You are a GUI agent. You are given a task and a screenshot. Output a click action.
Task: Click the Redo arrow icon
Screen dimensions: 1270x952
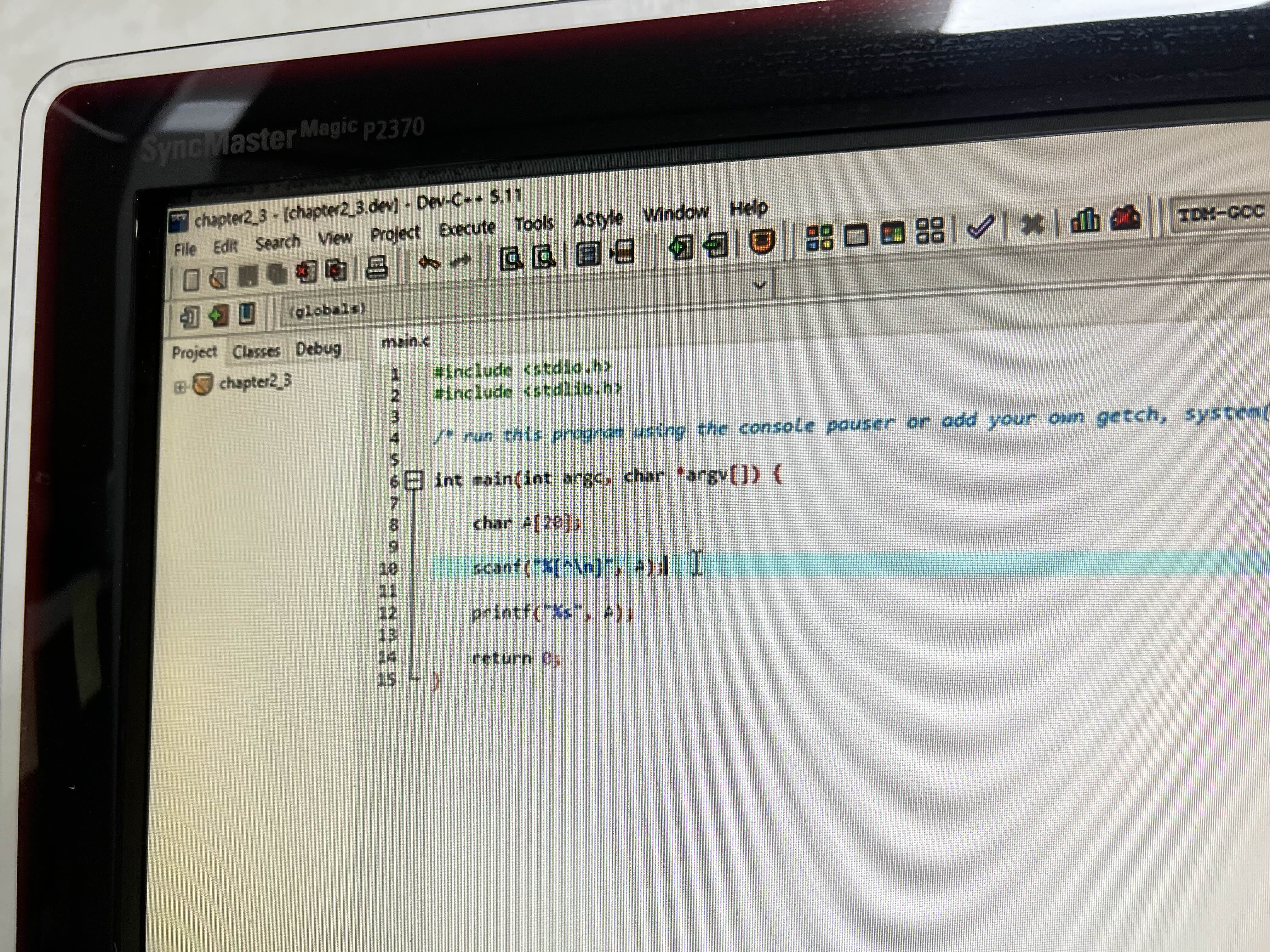coord(461,262)
